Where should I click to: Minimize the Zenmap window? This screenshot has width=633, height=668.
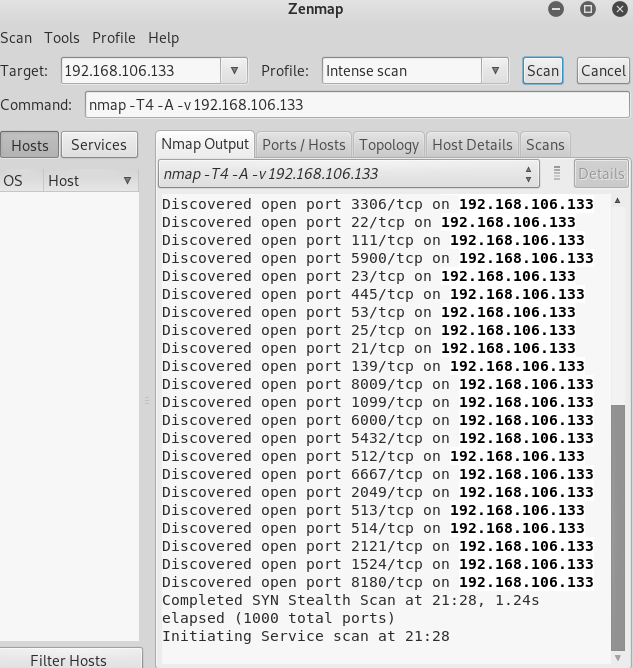555,9
